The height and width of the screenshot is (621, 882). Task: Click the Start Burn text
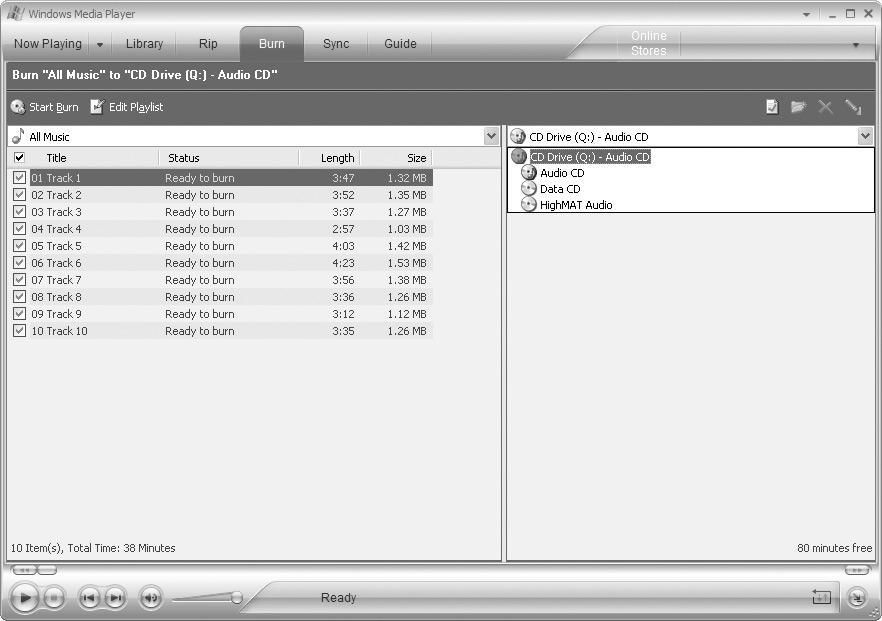pyautogui.click(x=54, y=107)
